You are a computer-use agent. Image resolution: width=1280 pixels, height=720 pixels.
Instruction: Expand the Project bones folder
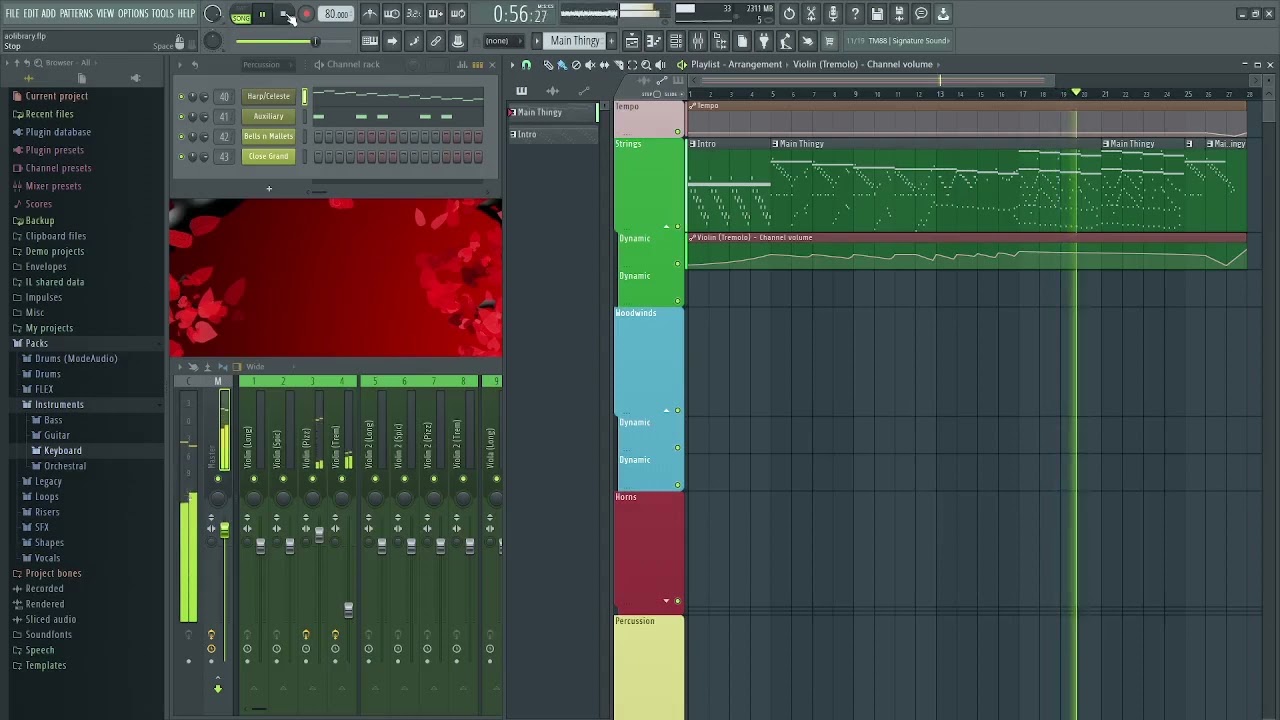pos(53,573)
